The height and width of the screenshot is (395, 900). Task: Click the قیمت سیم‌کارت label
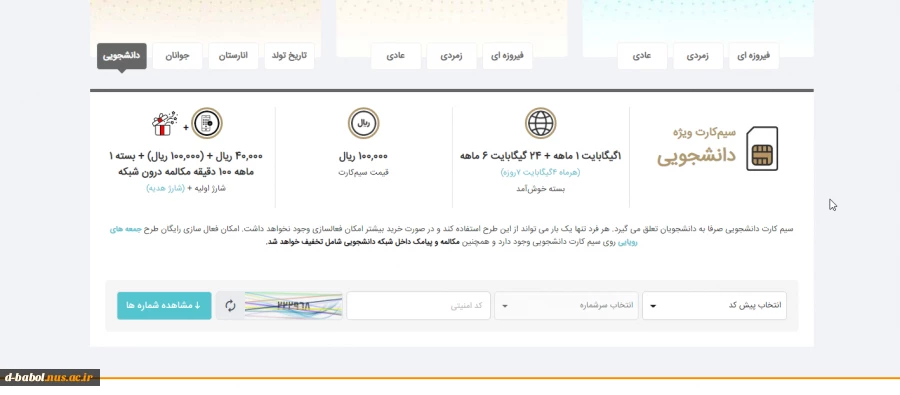pyautogui.click(x=363, y=172)
